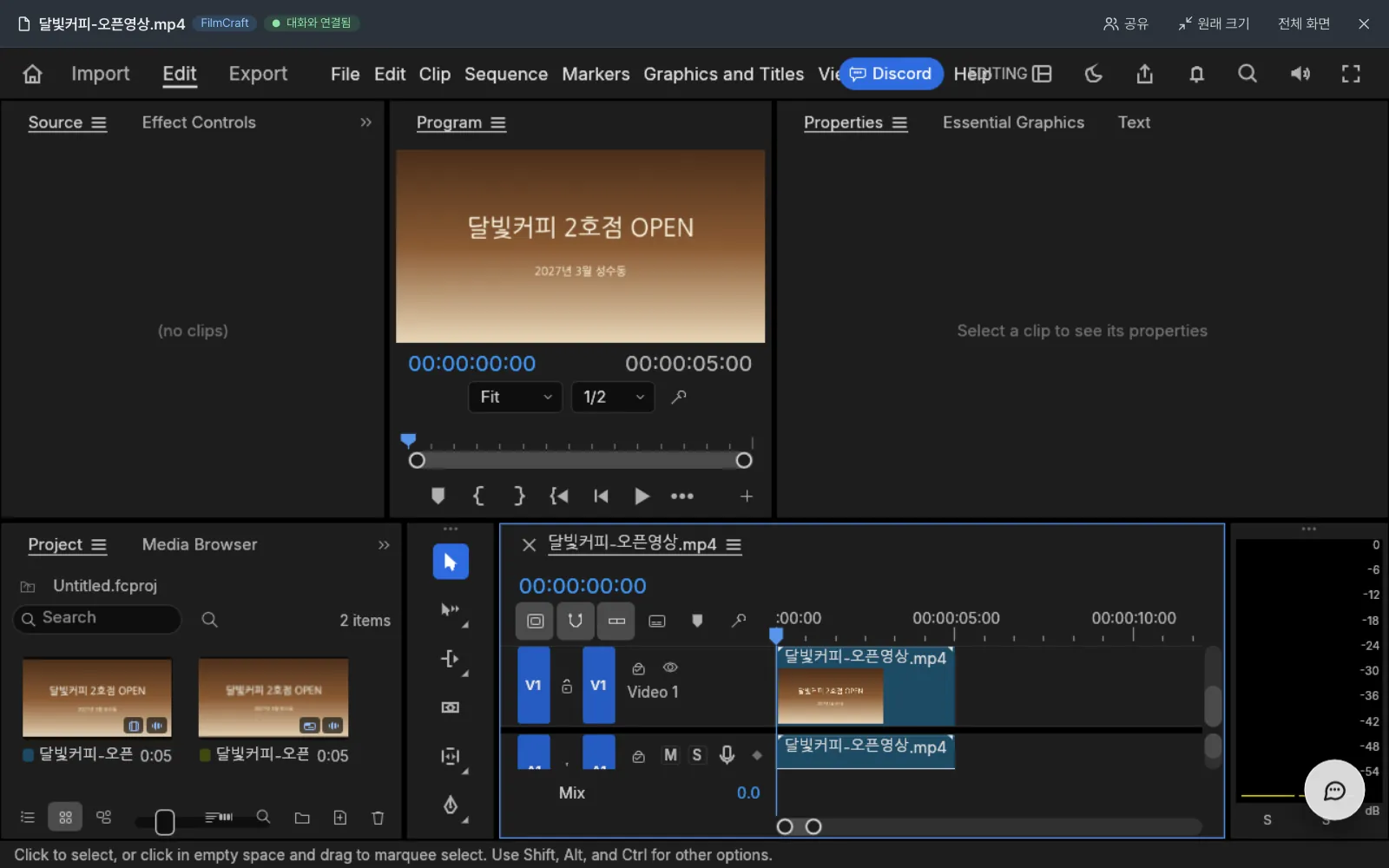Click New Item icon in Project panel

[x=340, y=818]
